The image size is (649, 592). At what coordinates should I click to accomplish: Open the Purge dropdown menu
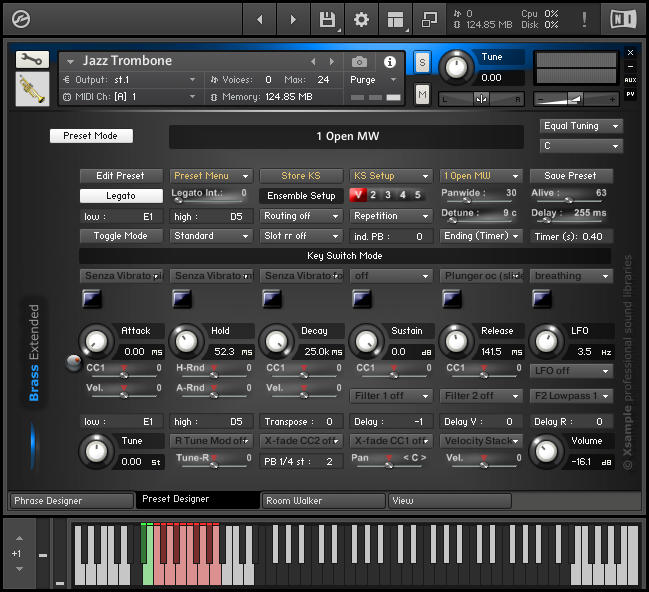click(x=374, y=79)
